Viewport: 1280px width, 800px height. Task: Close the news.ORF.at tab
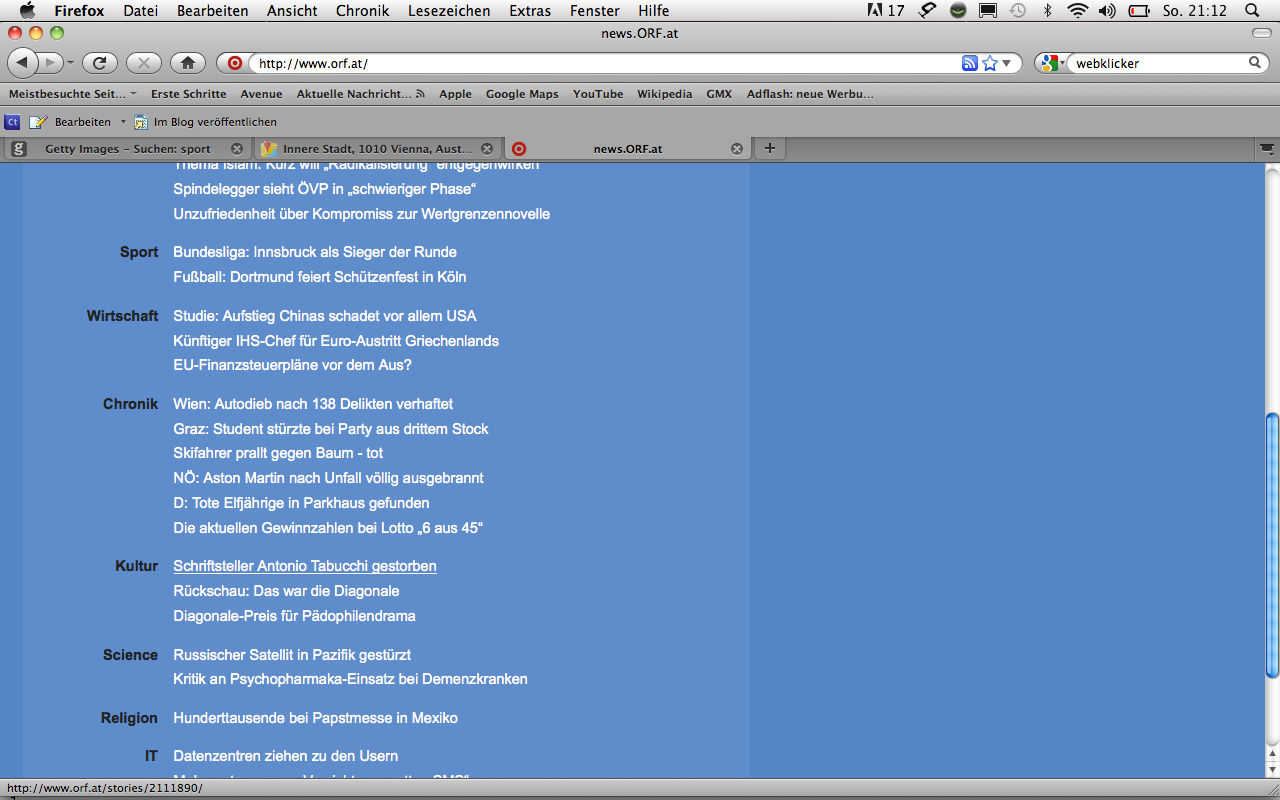pyautogui.click(x=737, y=149)
